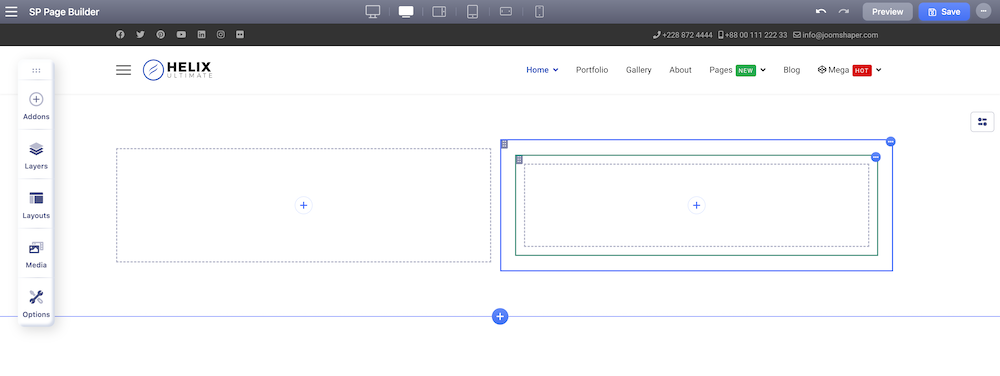Screen dimensions: 1000x376
Task: Open the SP Page Builder hamburger menu
Action: coord(11,11)
